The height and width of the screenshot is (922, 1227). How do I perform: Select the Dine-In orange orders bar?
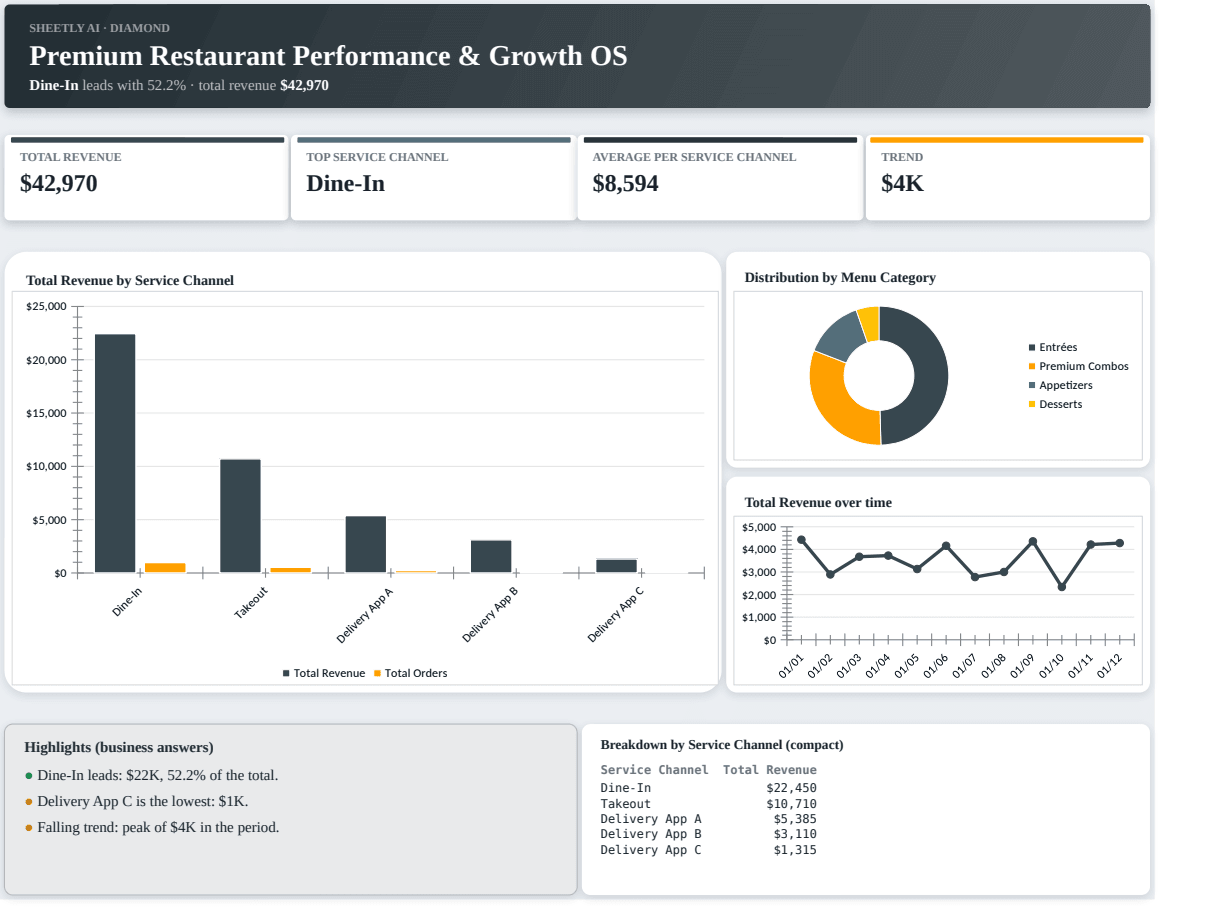(165, 568)
